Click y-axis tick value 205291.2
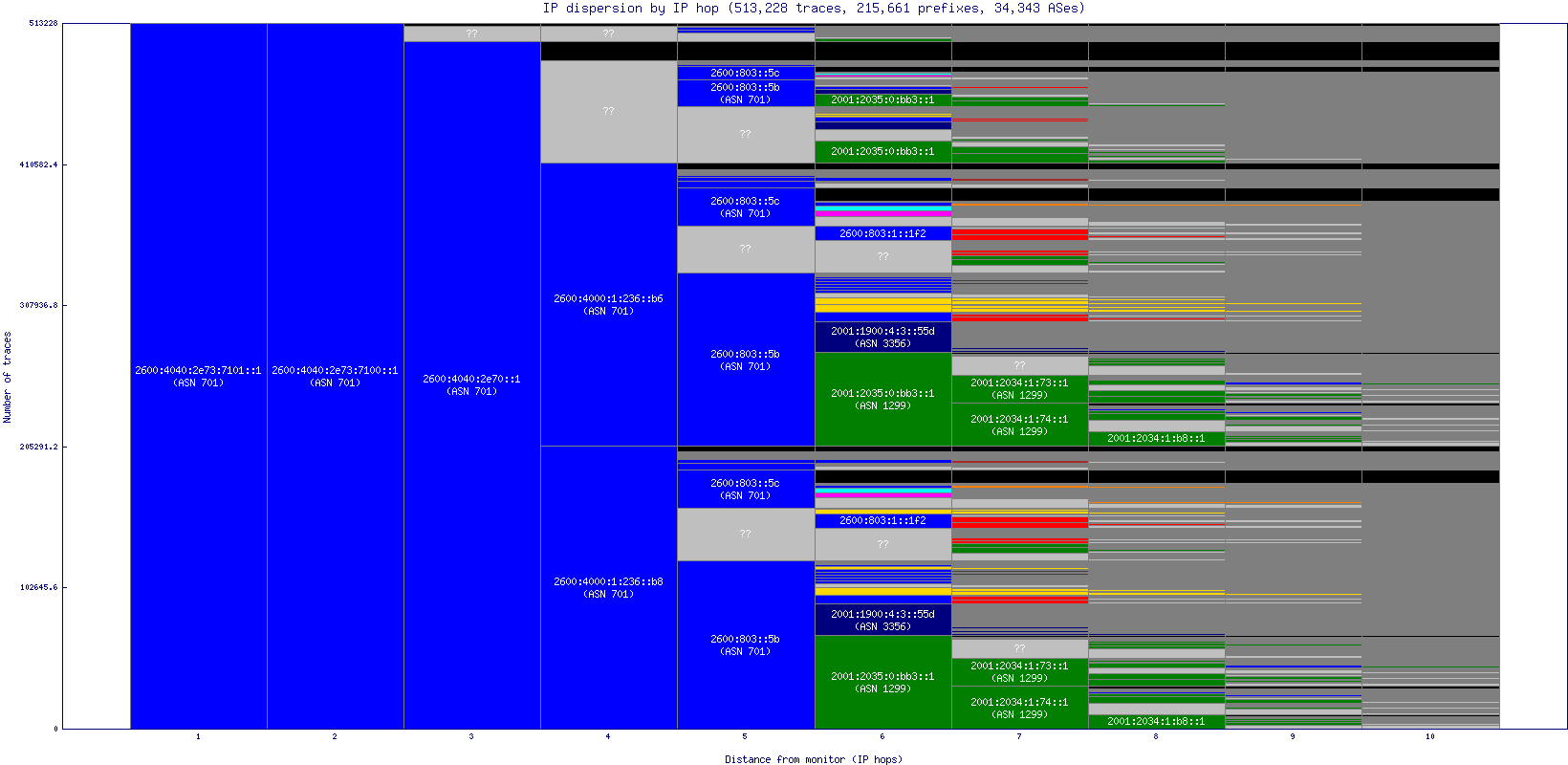The image size is (1568, 765). coord(38,447)
